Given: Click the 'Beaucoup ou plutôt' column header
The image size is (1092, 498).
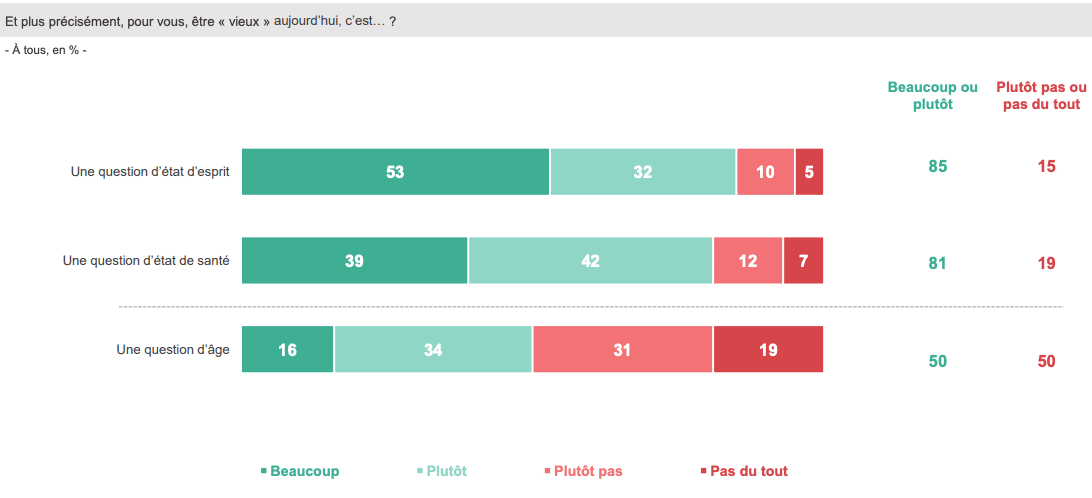Looking at the screenshot, I should 933,96.
